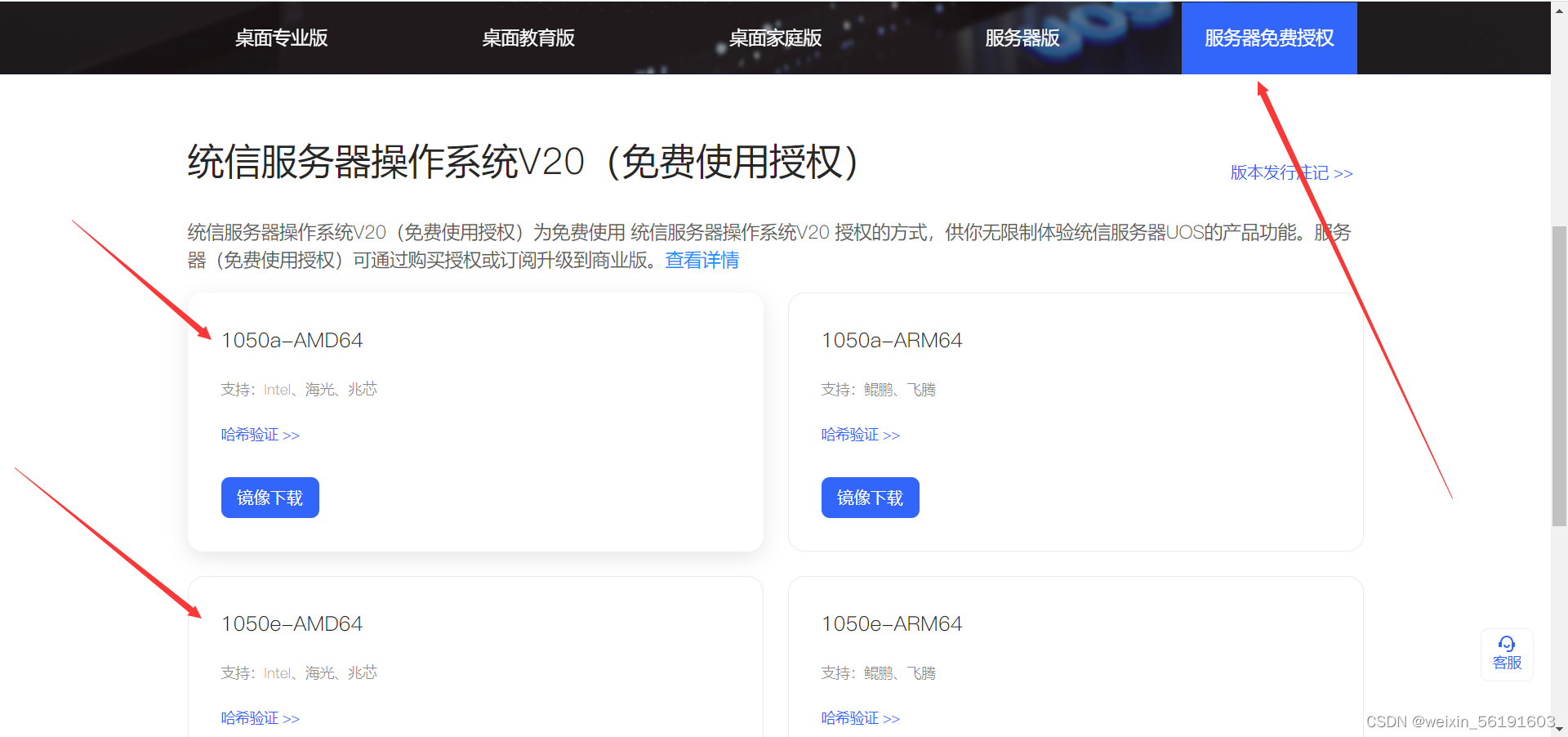The height and width of the screenshot is (737, 1568).
Task: Select the 1050a-AMD64 card title
Action: tap(292, 341)
